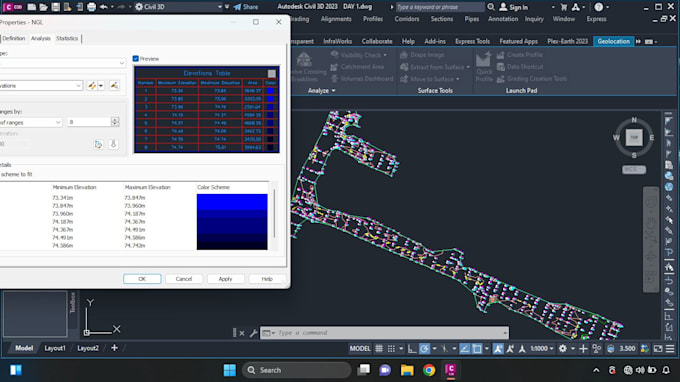The height and width of the screenshot is (382, 680).
Task: Click the Plot printer icon
Action: tap(91, 7)
